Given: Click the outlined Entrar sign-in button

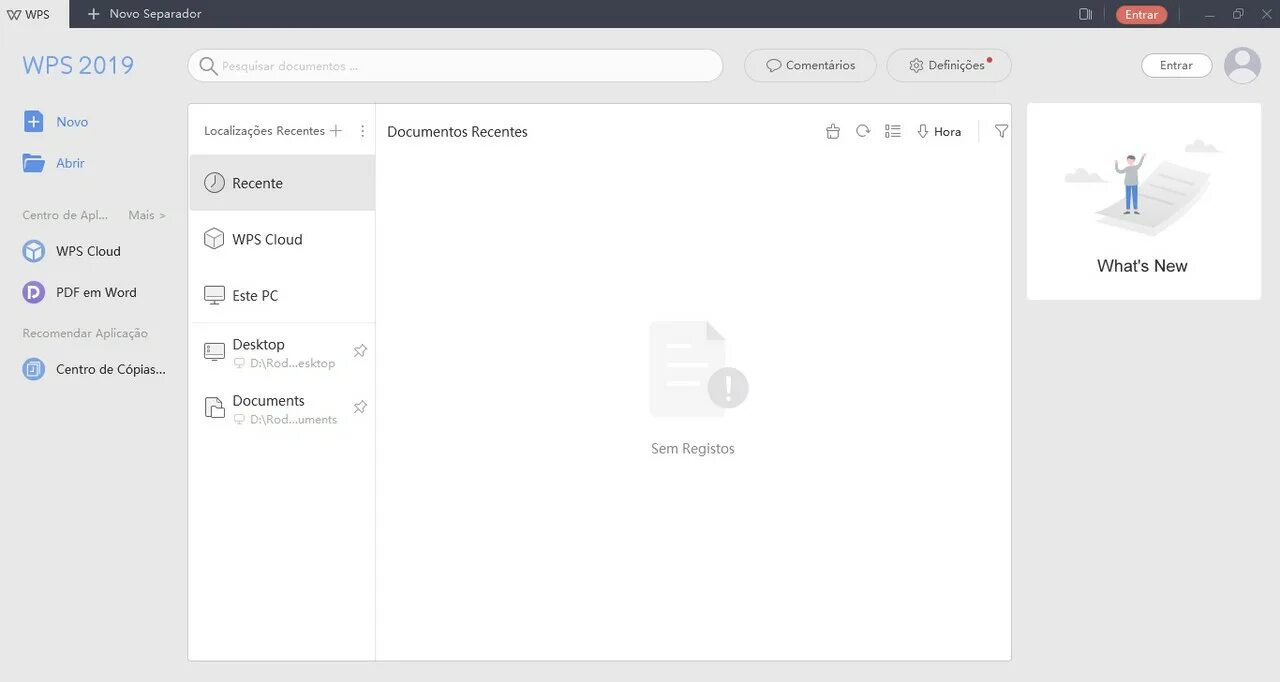Looking at the screenshot, I should click(x=1176, y=65).
